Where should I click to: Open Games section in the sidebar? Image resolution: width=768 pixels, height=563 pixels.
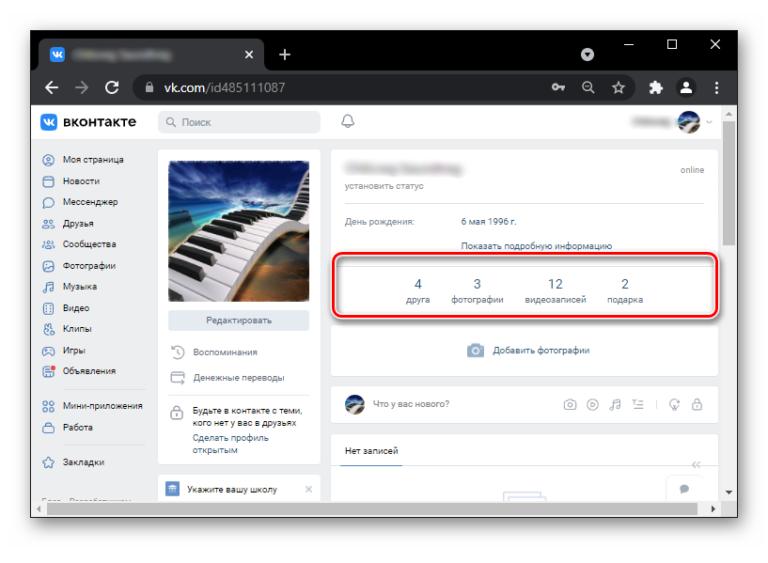[74, 350]
